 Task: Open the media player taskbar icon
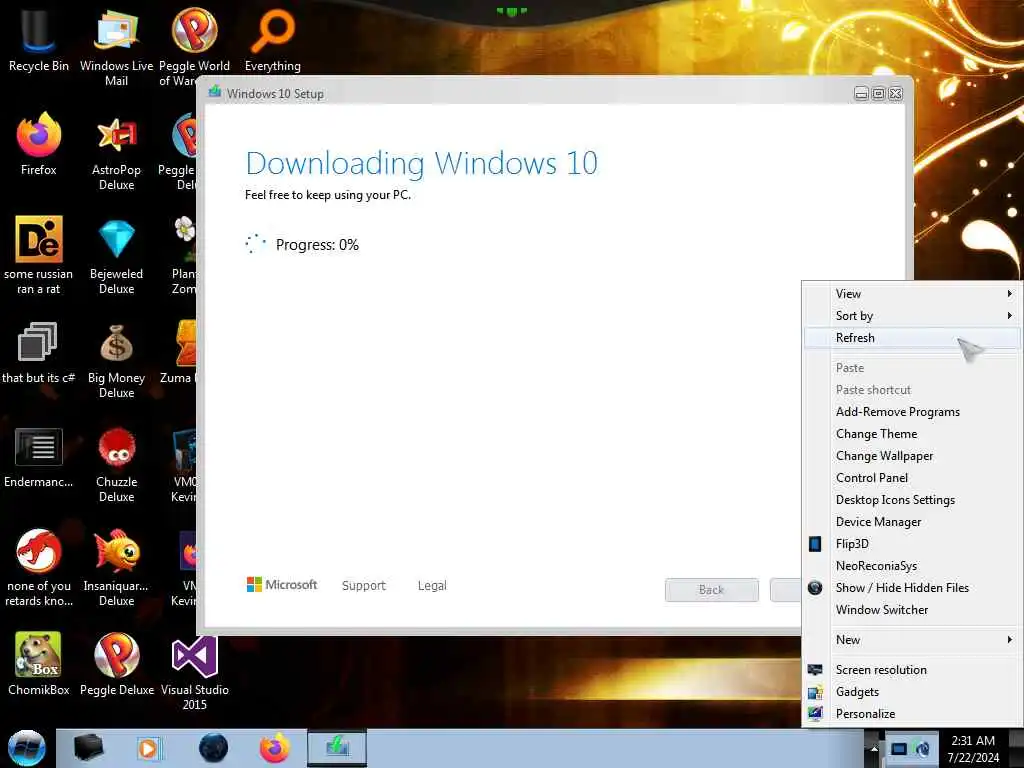(x=148, y=748)
